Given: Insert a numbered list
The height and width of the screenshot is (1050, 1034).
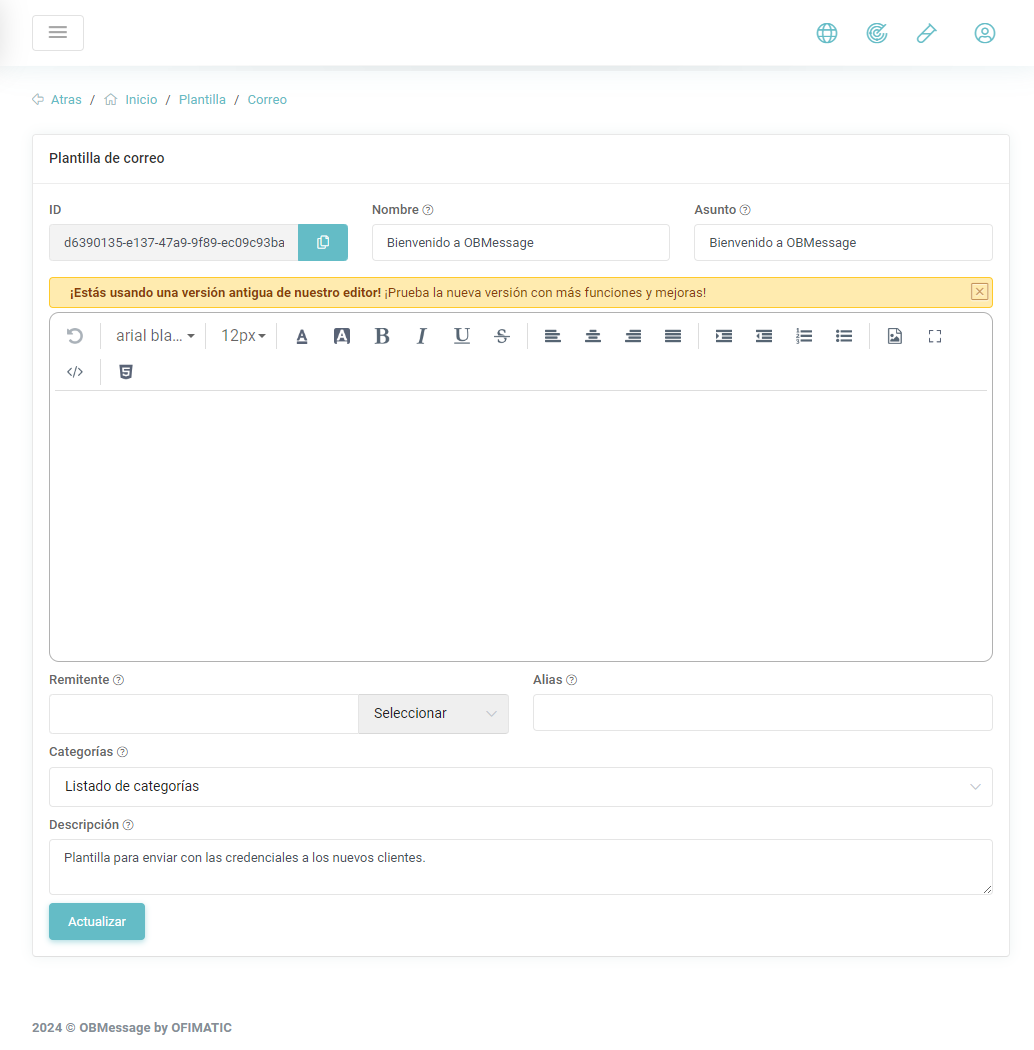Looking at the screenshot, I should tap(804, 336).
